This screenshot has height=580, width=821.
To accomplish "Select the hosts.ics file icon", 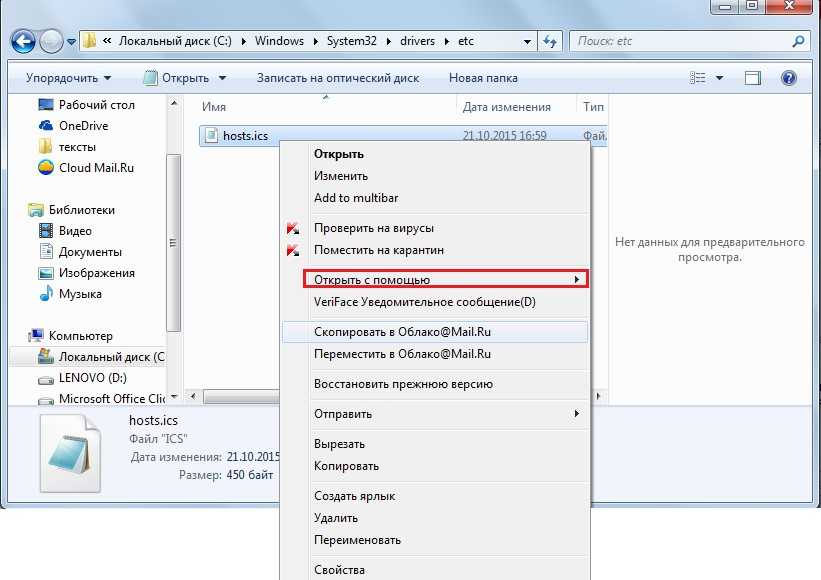I will click(209, 136).
